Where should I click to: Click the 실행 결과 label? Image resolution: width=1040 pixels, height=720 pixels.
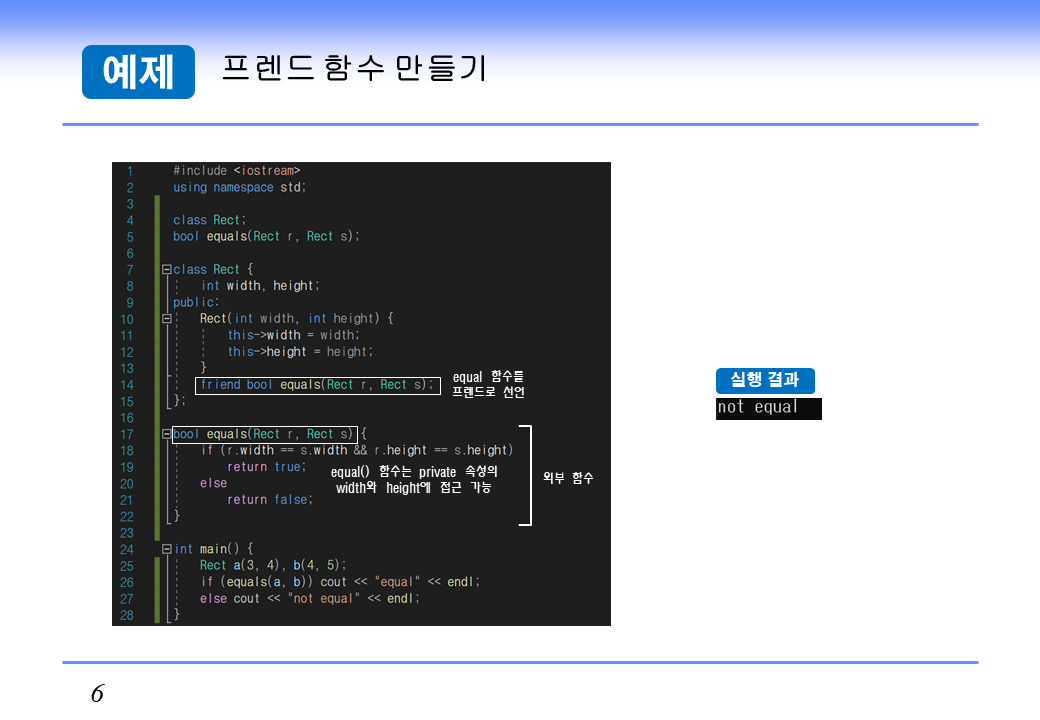[765, 381]
